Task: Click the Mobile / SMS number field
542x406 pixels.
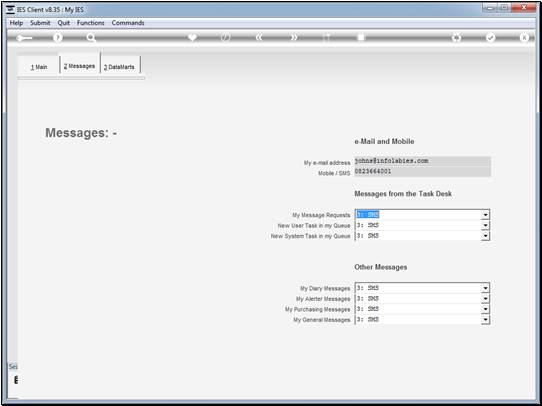Action: (x=422, y=172)
